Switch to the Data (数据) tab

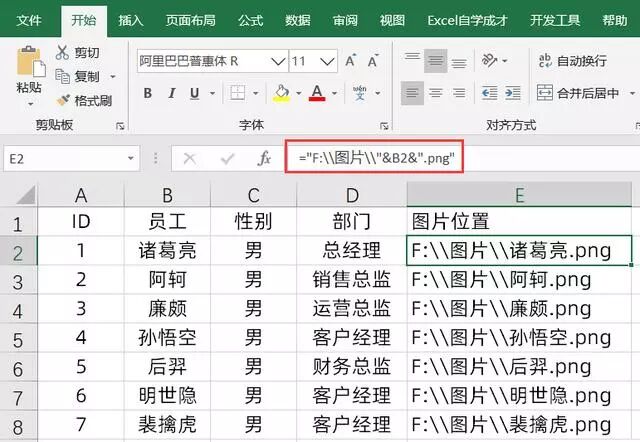tap(298, 20)
